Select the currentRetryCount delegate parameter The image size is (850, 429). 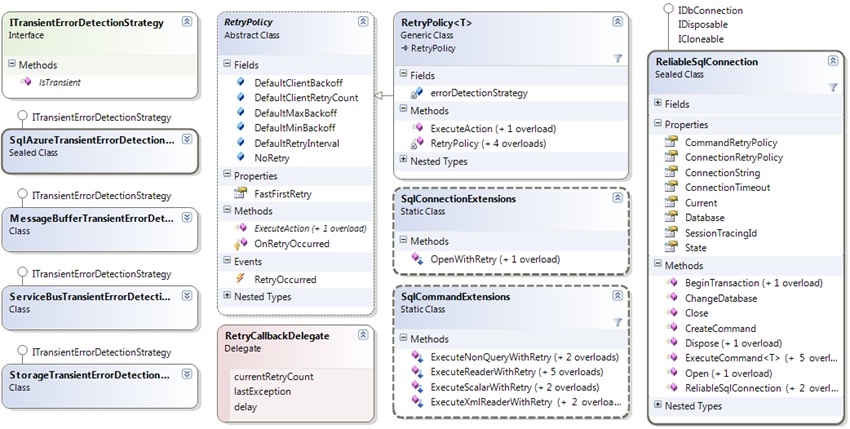(274, 376)
